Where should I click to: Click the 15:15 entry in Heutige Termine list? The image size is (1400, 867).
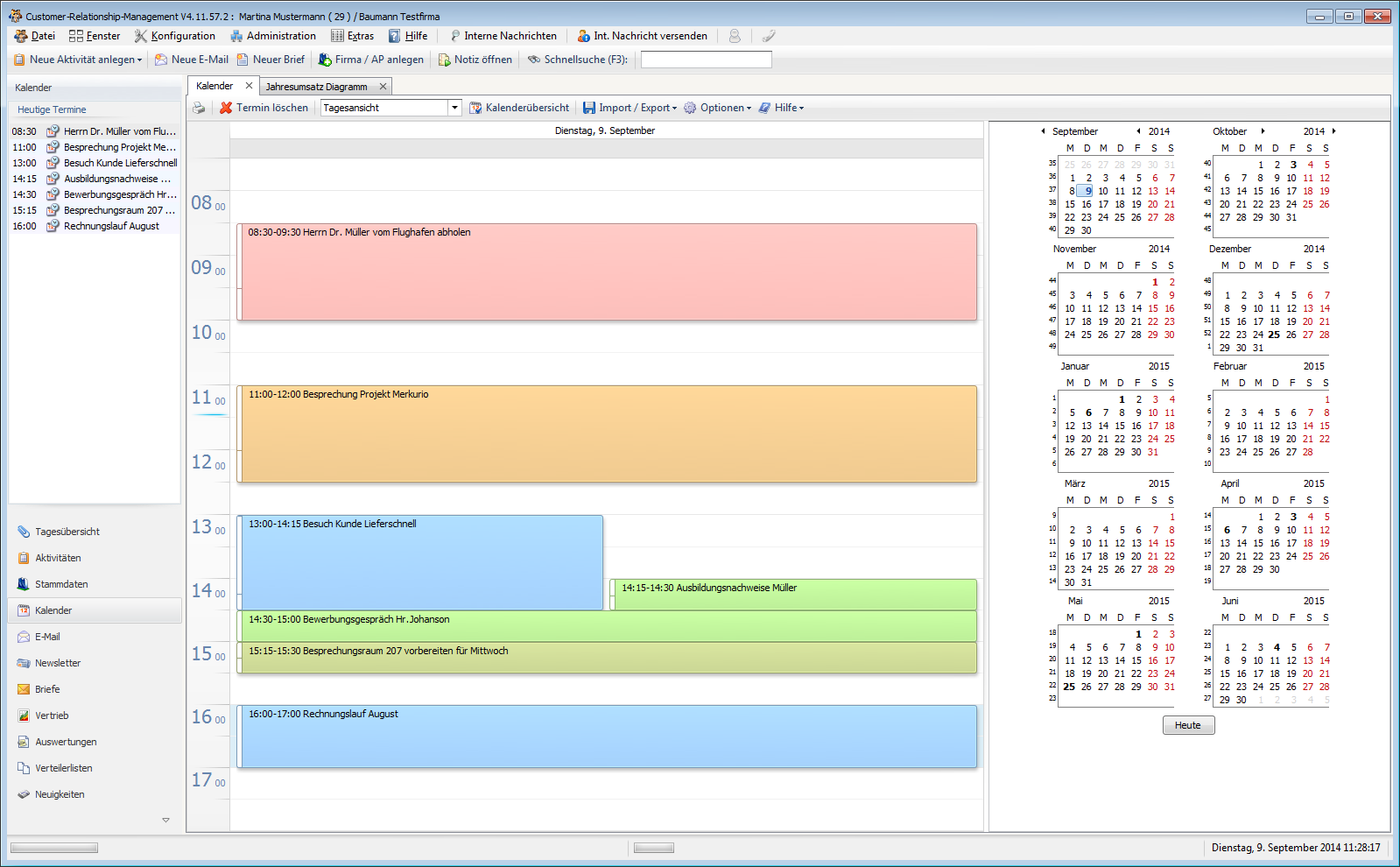95,210
